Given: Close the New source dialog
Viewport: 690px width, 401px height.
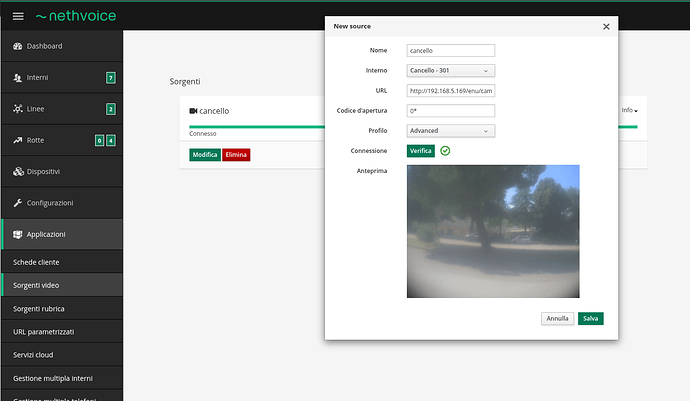Looking at the screenshot, I should 606,27.
